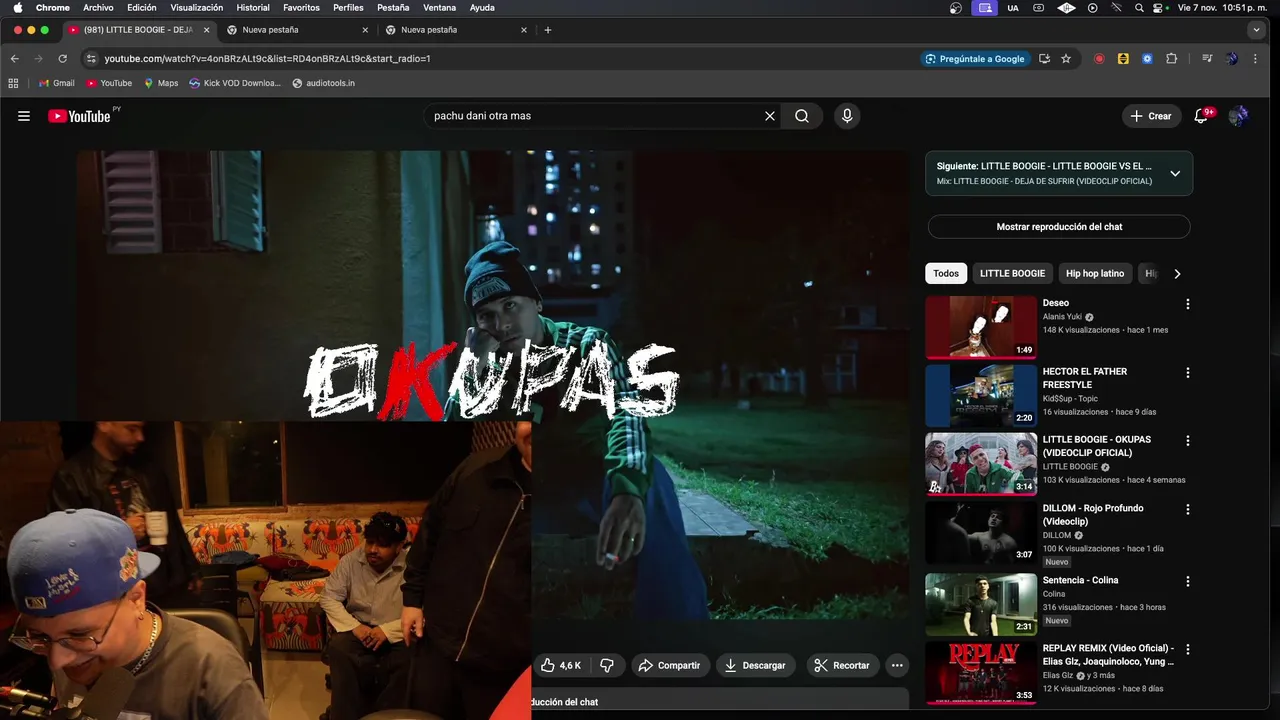
Task: Select the LITTLE BOOGIE filter chip
Action: point(1012,274)
